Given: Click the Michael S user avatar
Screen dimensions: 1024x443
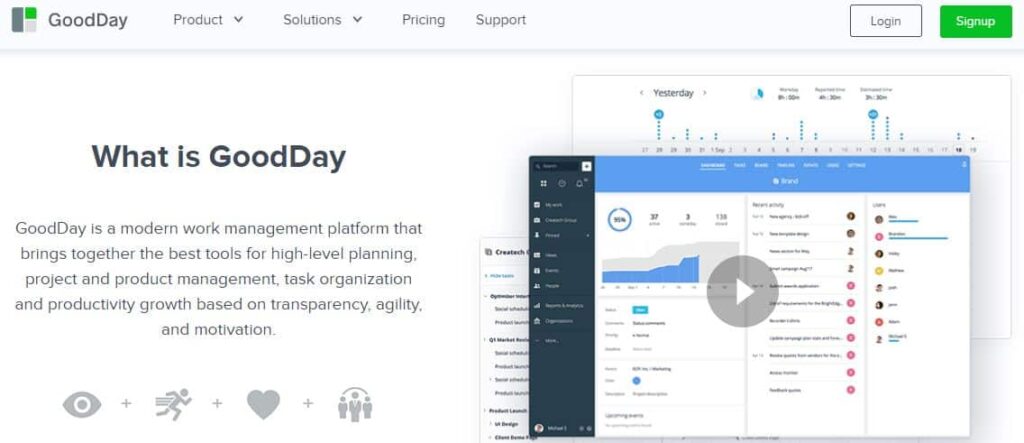Looking at the screenshot, I should (x=539, y=428).
